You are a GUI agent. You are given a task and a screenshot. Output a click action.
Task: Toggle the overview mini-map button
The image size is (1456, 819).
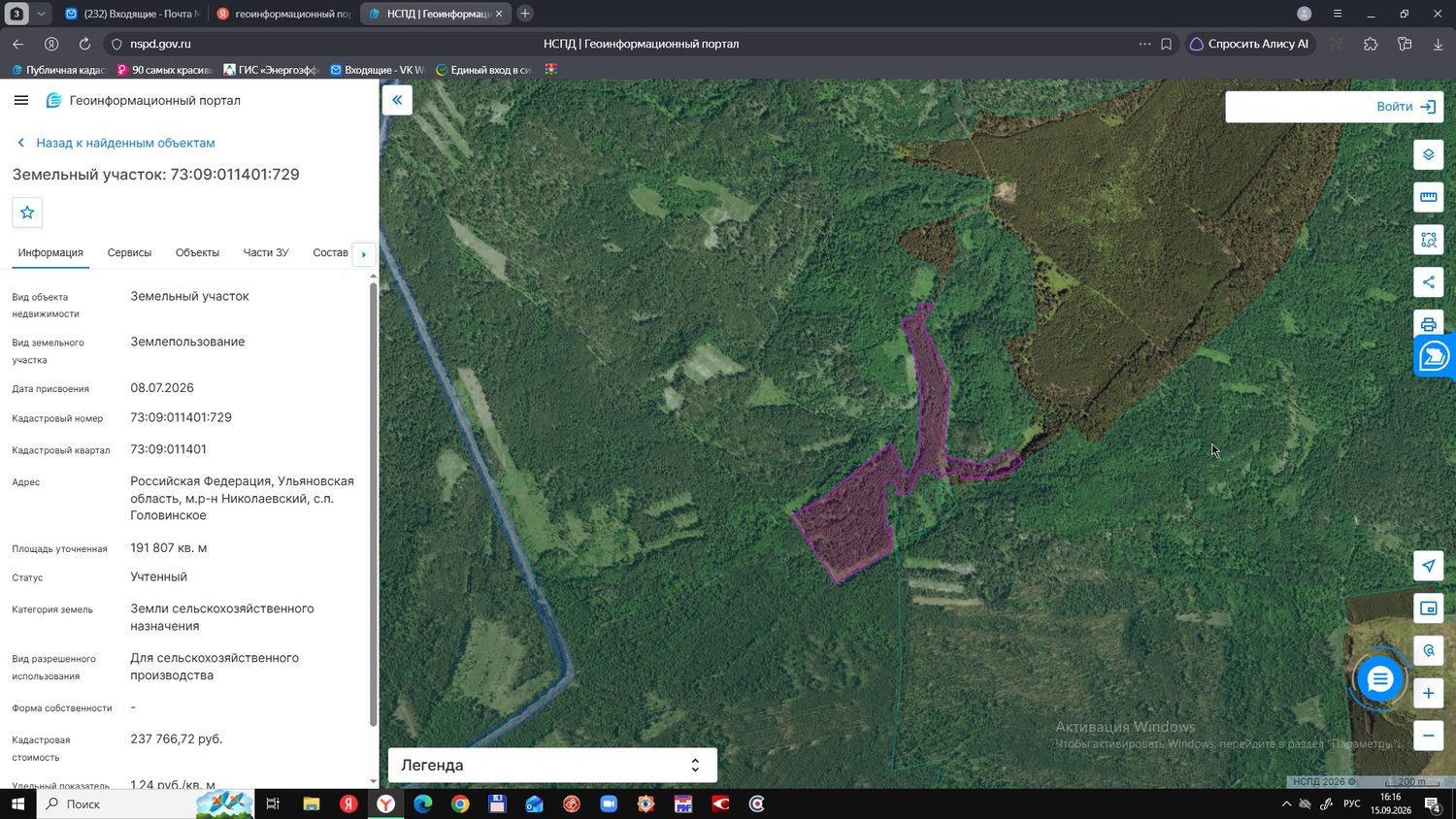1428,608
